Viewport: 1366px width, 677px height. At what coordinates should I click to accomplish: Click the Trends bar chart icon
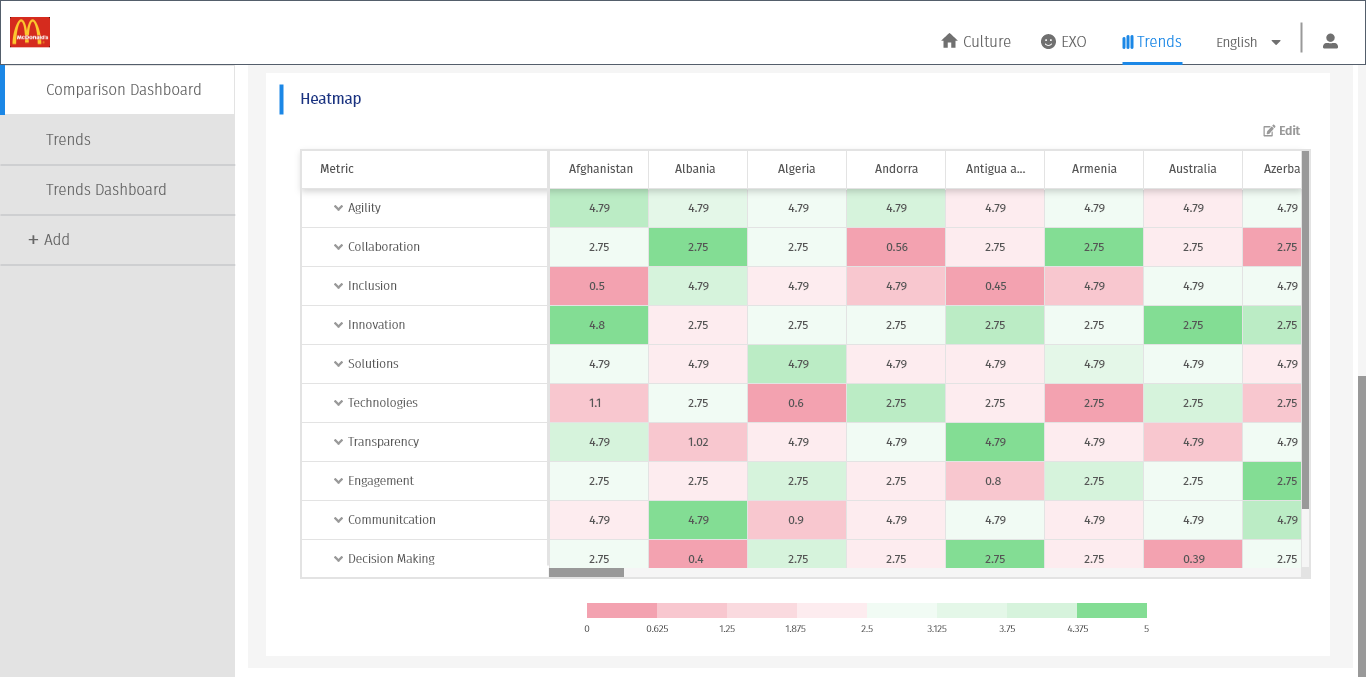(1127, 42)
